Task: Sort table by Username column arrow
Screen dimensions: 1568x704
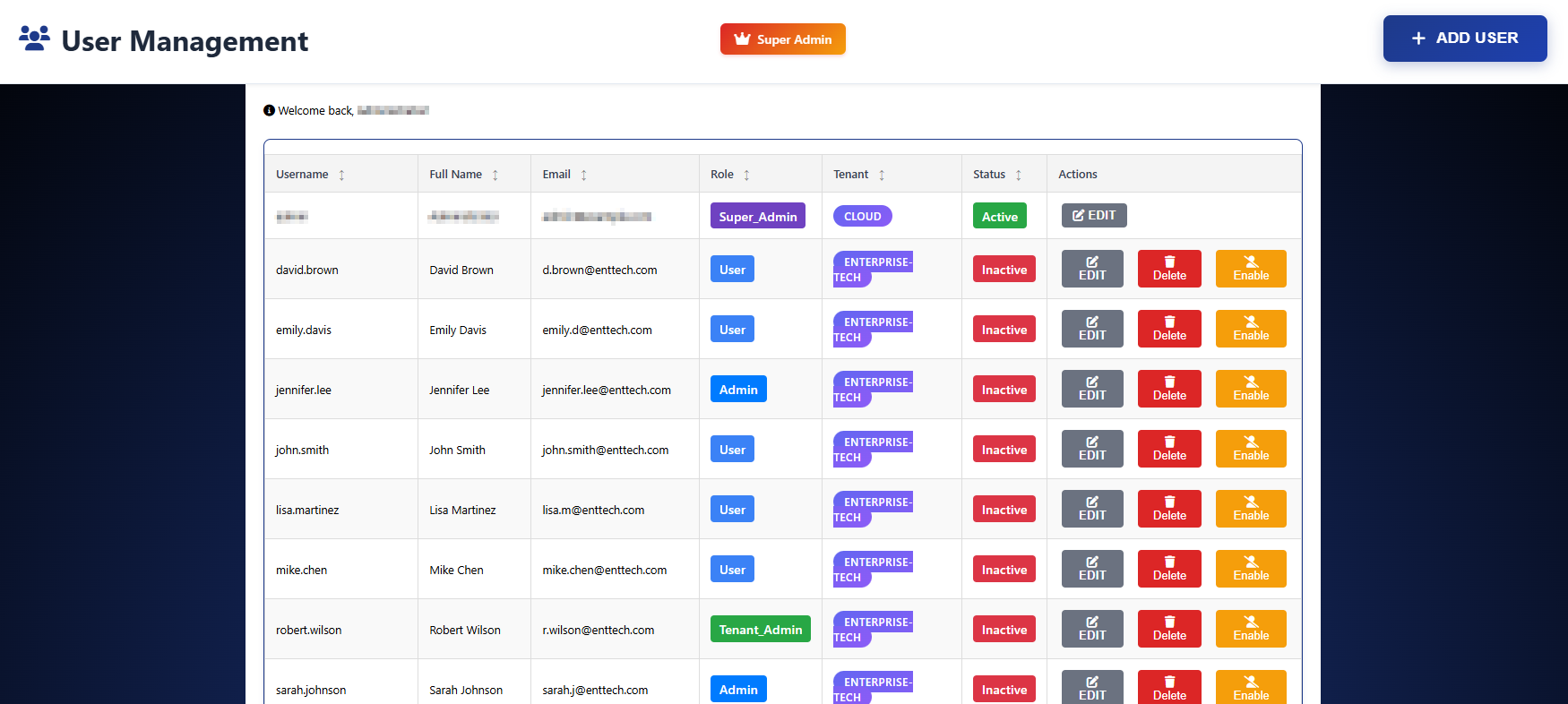Action: 341,176
